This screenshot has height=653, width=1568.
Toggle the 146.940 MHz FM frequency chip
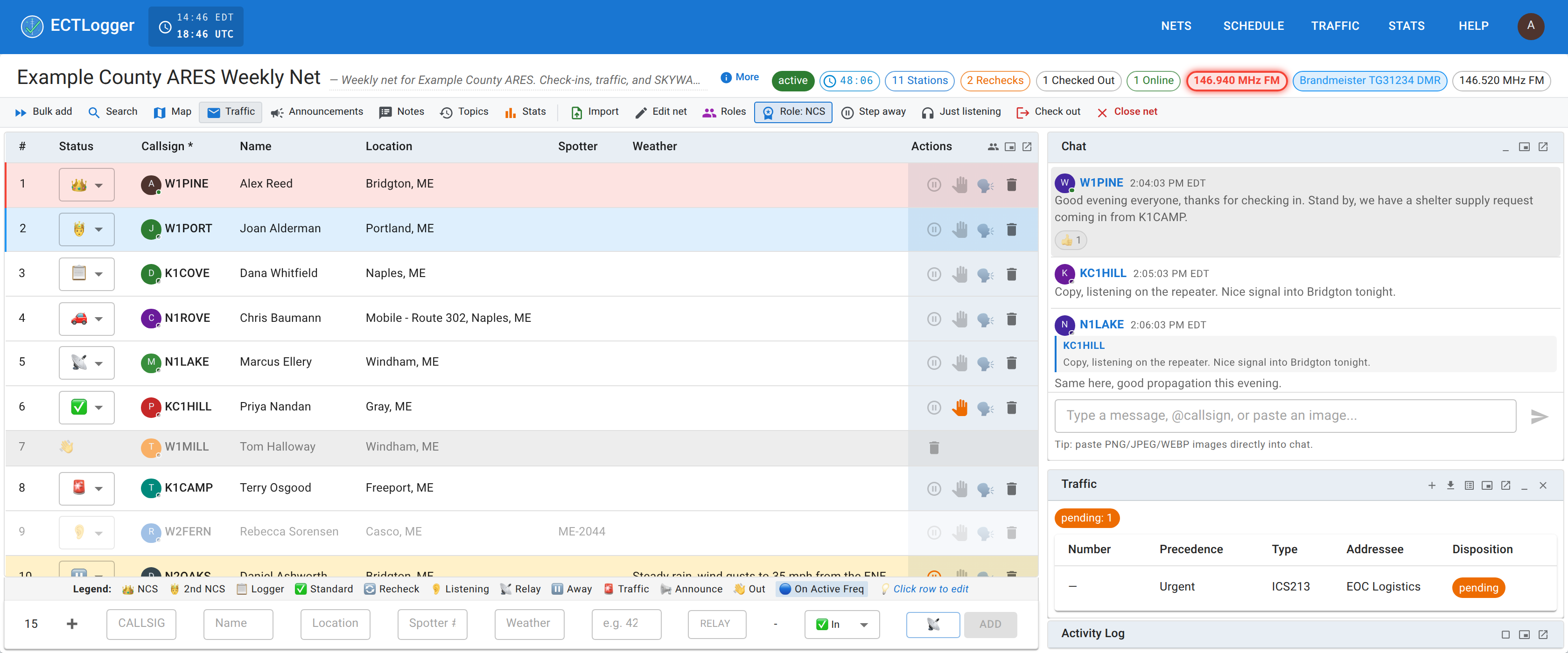(1236, 80)
